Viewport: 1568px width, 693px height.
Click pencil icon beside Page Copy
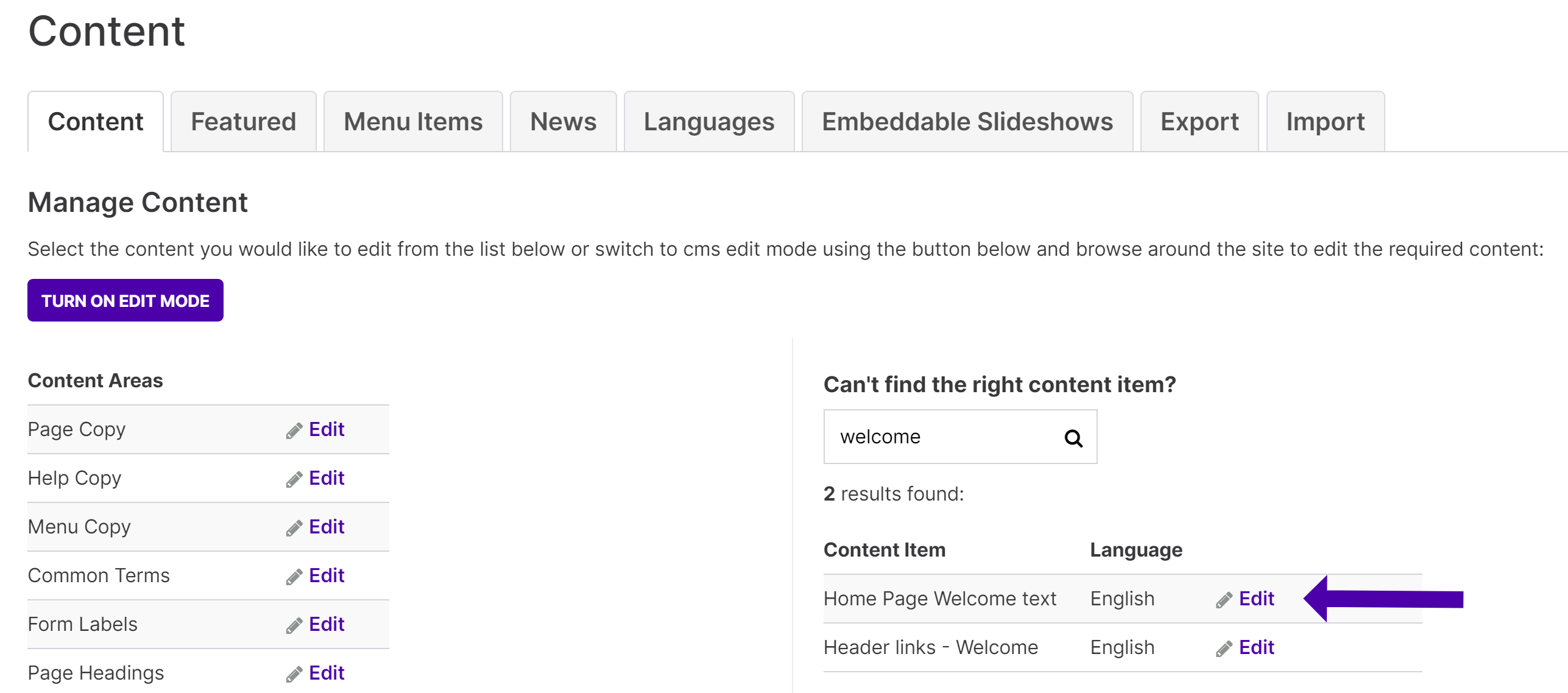coord(294,431)
